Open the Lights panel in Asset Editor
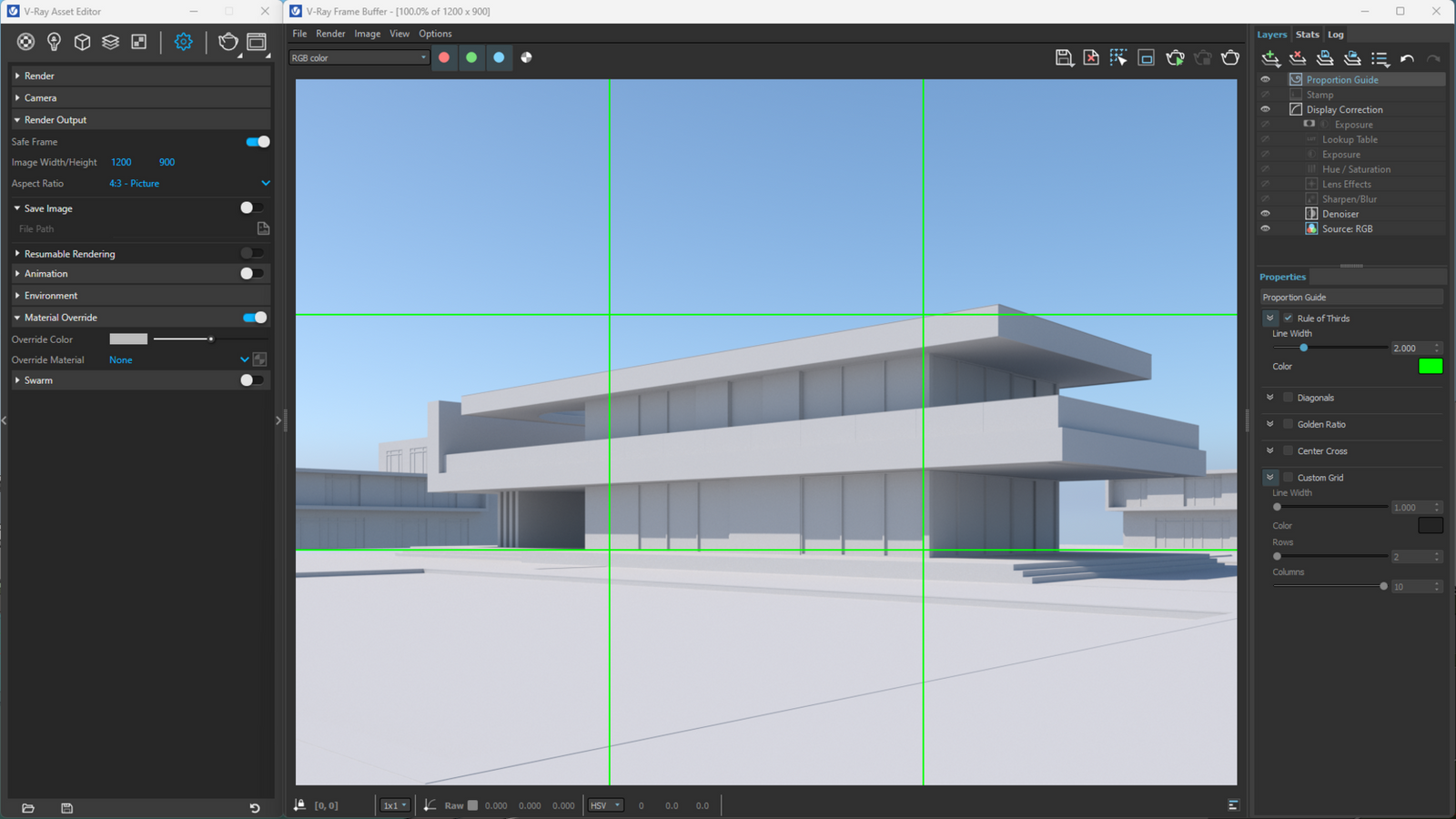Viewport: 1456px width, 819px height. [x=54, y=41]
